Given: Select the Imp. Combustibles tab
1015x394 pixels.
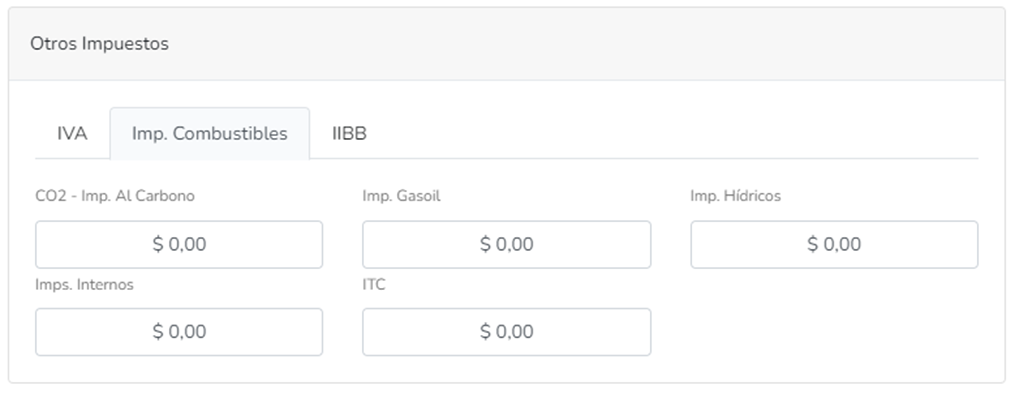Looking at the screenshot, I should tap(210, 133).
